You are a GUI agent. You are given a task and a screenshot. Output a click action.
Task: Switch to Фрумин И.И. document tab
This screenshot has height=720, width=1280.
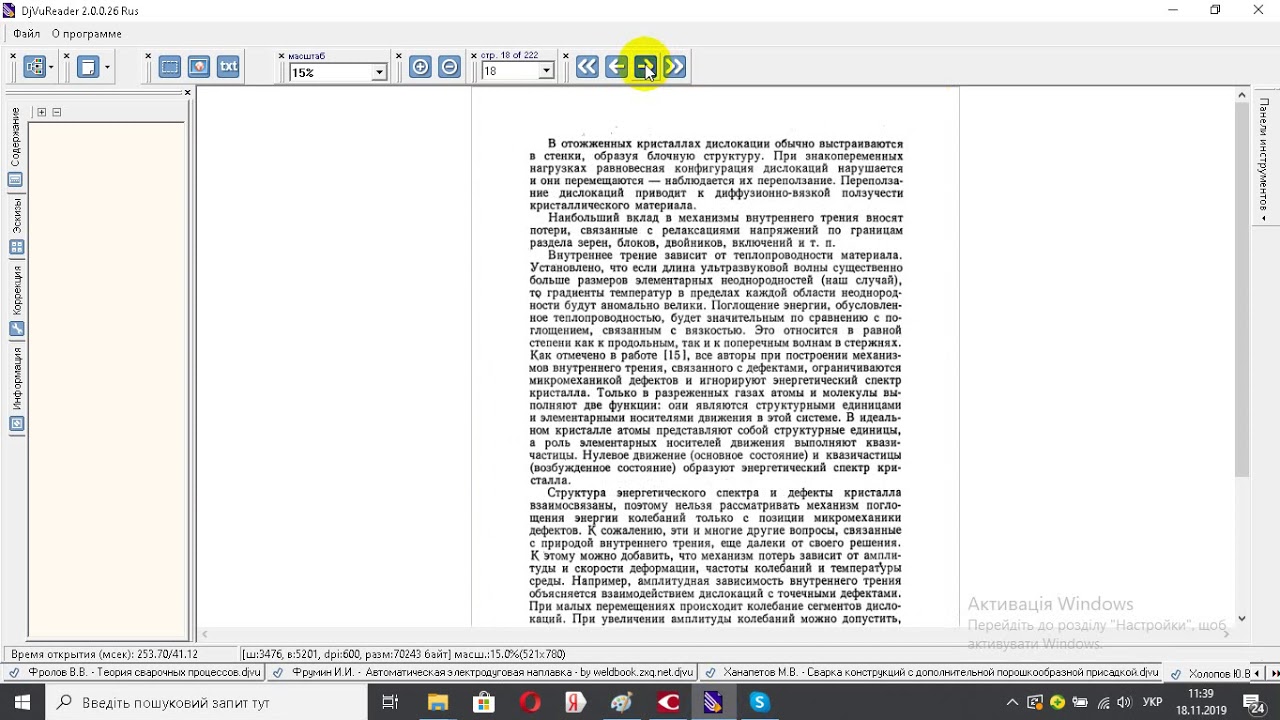pos(483,673)
